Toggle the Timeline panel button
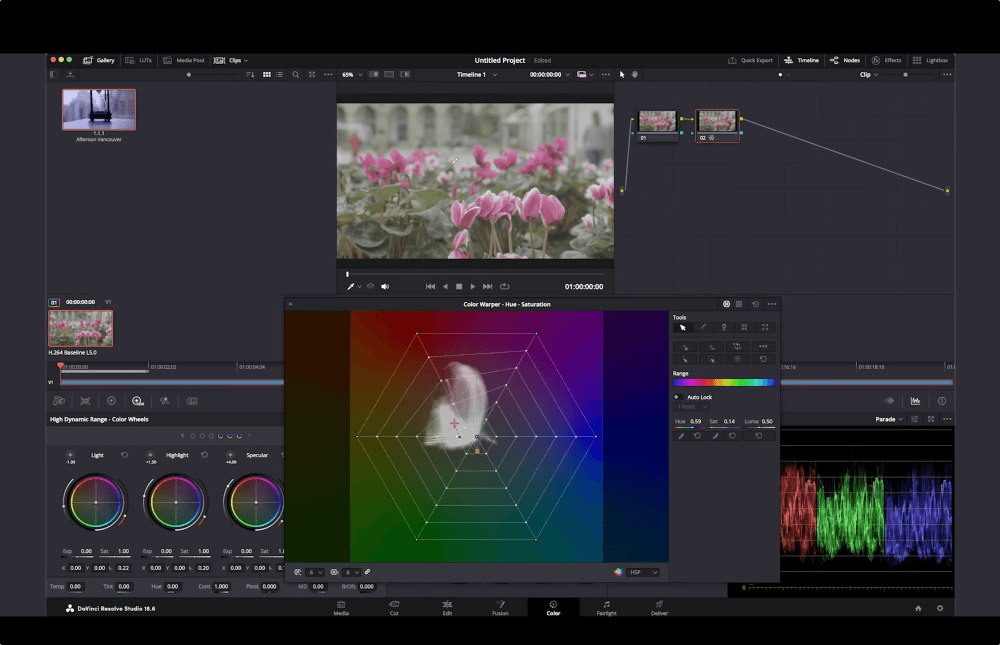The image size is (1000, 645). click(x=801, y=60)
